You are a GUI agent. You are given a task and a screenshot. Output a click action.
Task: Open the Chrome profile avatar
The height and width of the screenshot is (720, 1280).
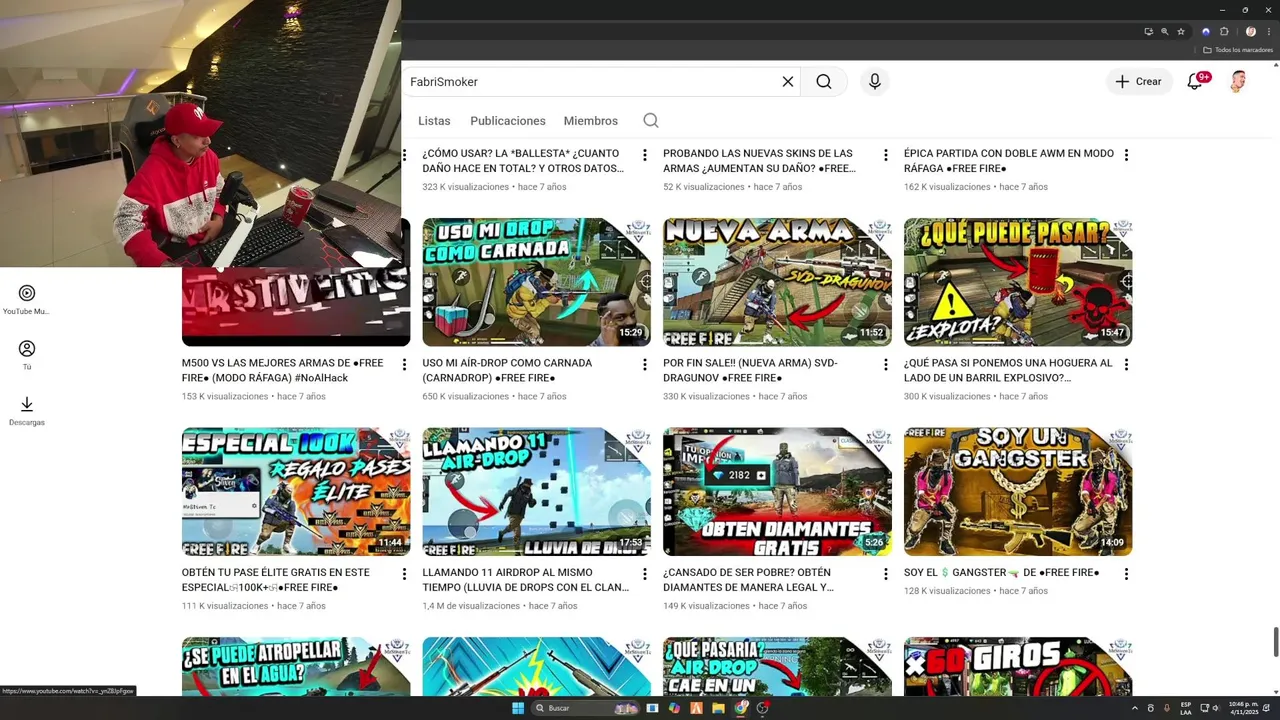pyautogui.click(x=1250, y=32)
